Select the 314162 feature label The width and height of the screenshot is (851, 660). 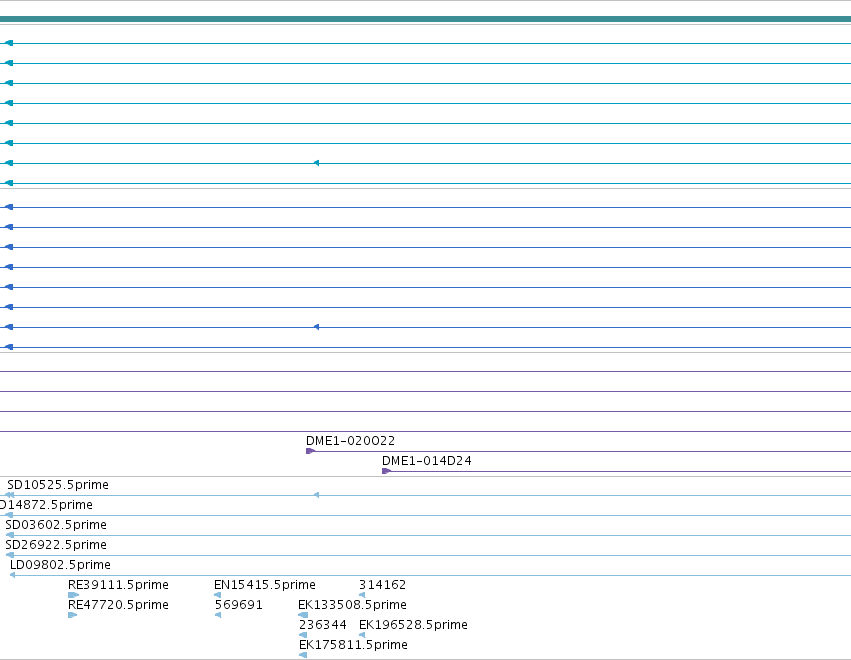[383, 585]
